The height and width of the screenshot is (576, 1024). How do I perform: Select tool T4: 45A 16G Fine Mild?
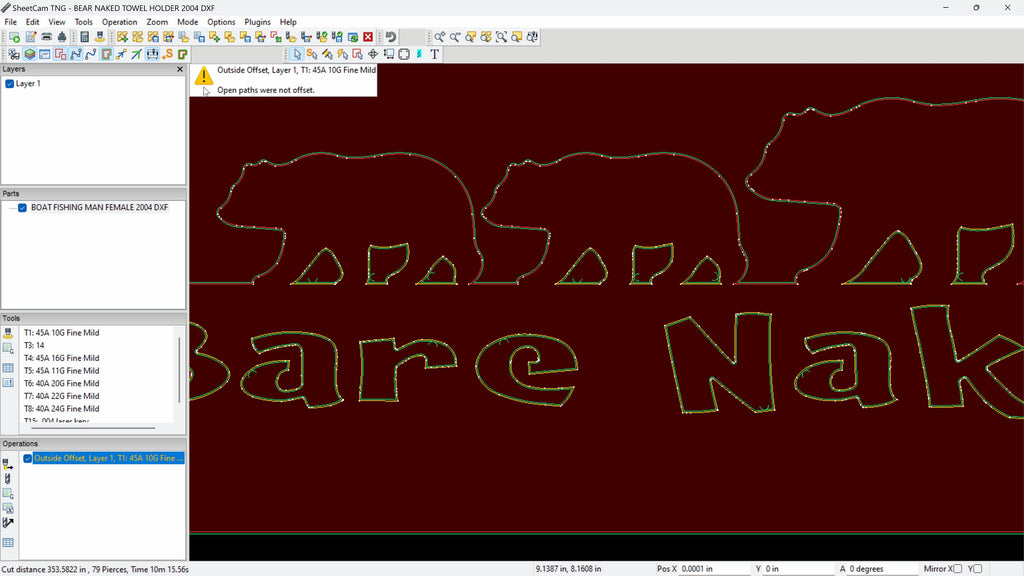click(61, 358)
